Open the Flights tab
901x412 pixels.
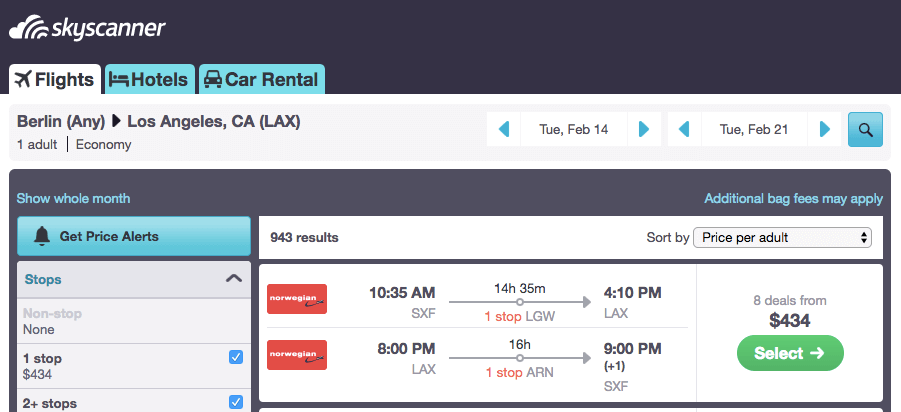55,79
